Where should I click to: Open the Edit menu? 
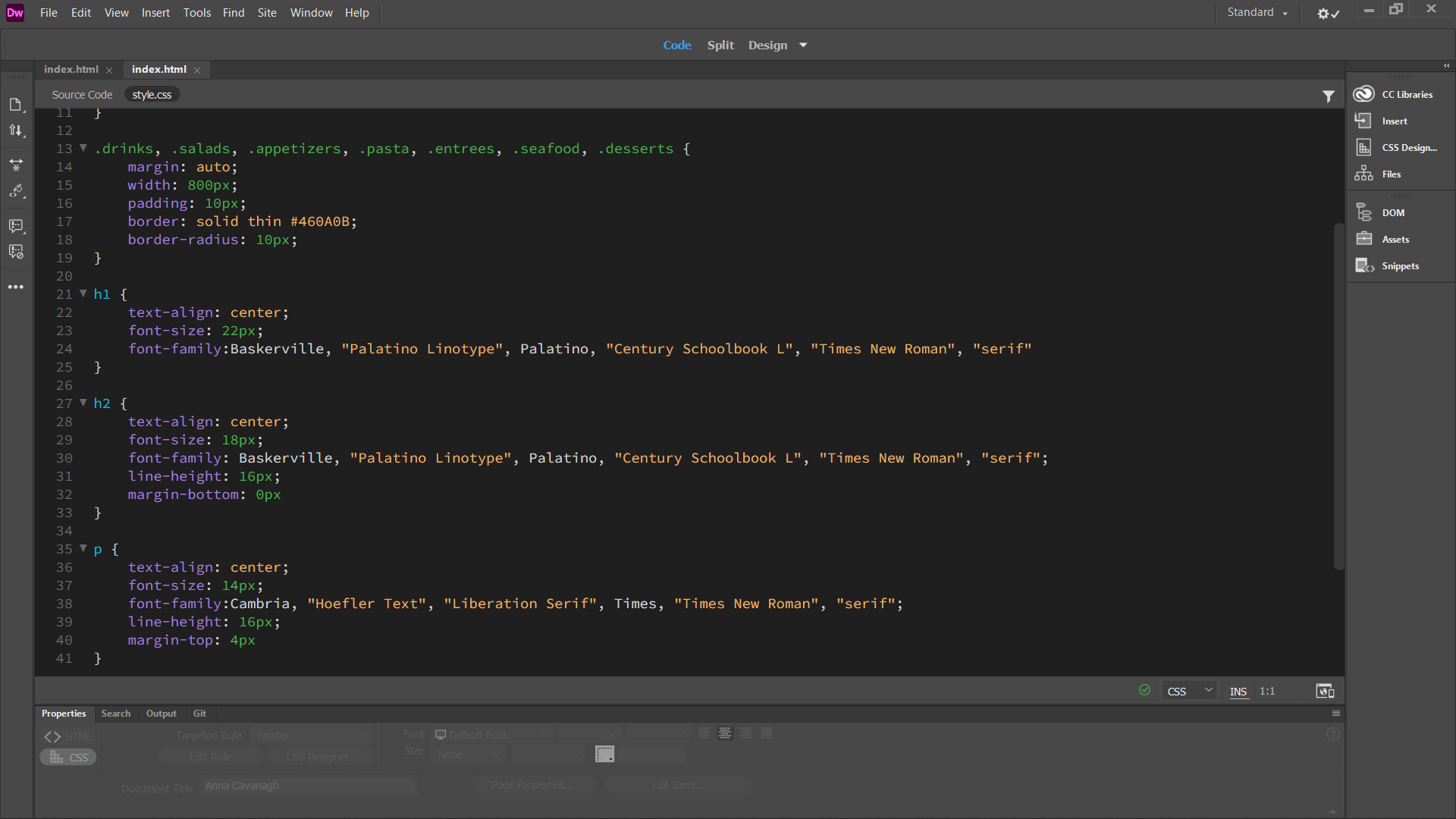81,13
